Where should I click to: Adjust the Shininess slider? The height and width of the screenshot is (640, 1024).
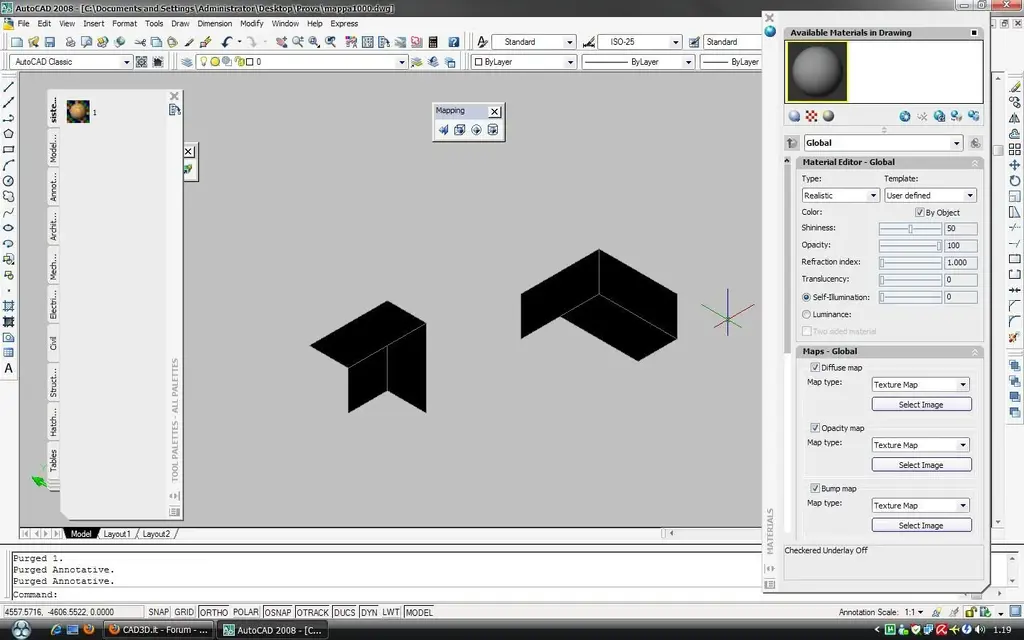[910, 229]
